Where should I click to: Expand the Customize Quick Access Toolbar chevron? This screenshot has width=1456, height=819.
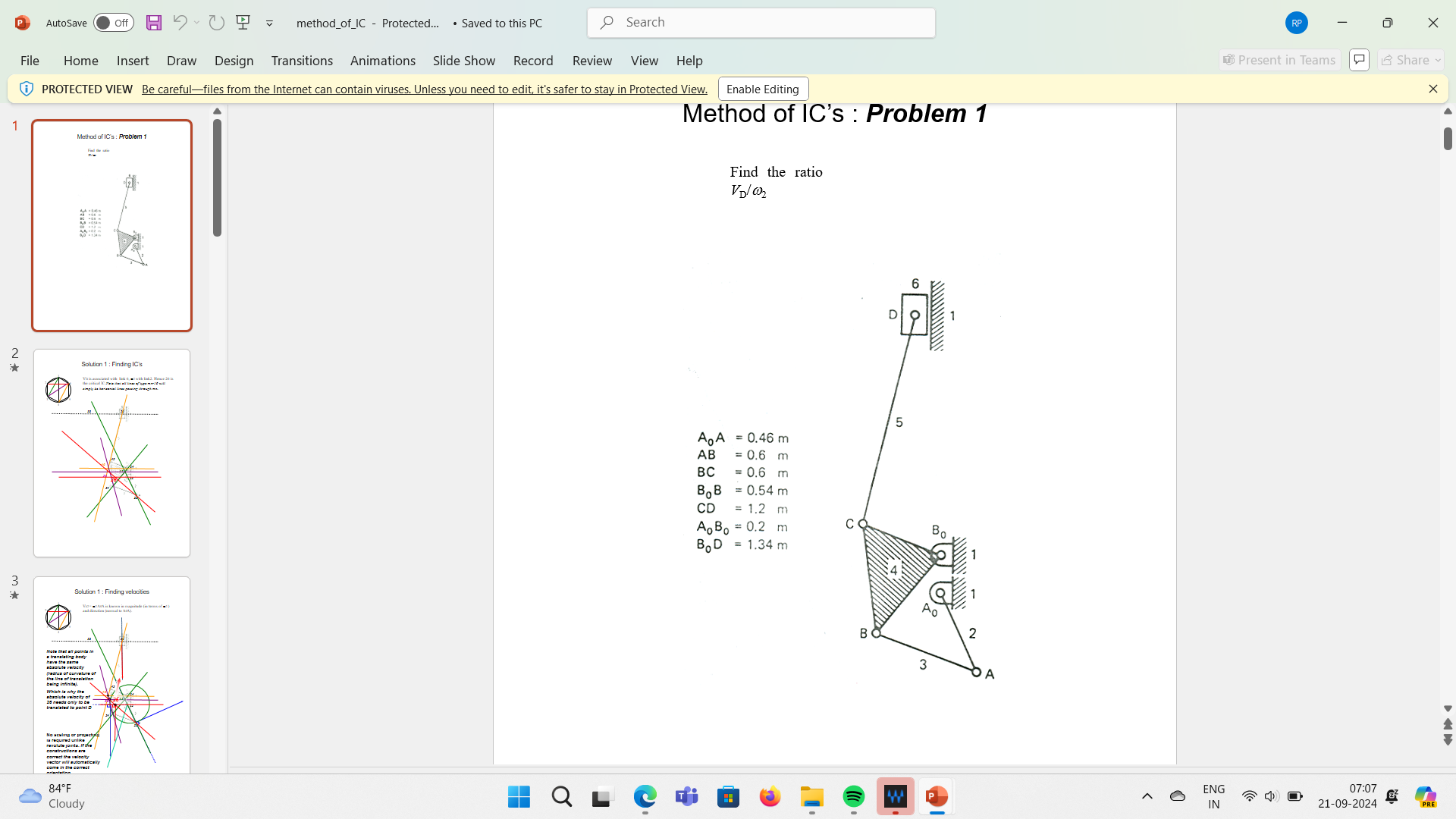click(269, 24)
